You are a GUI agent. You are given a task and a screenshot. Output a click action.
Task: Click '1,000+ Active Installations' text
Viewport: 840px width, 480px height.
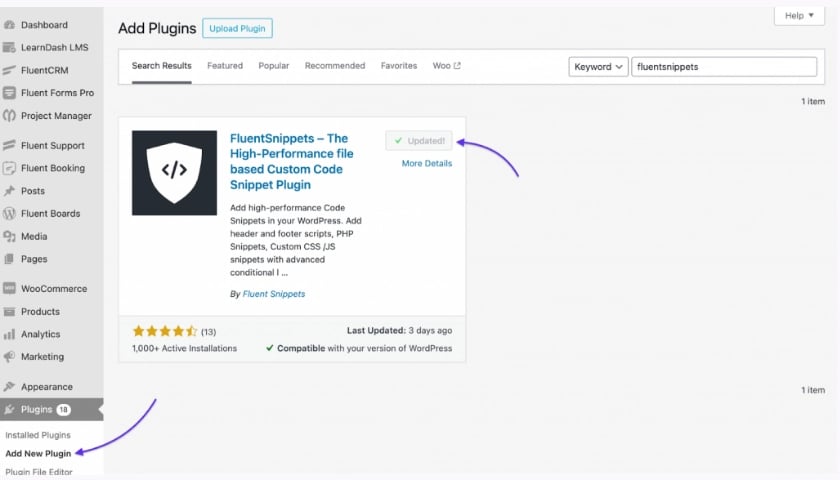coord(184,348)
